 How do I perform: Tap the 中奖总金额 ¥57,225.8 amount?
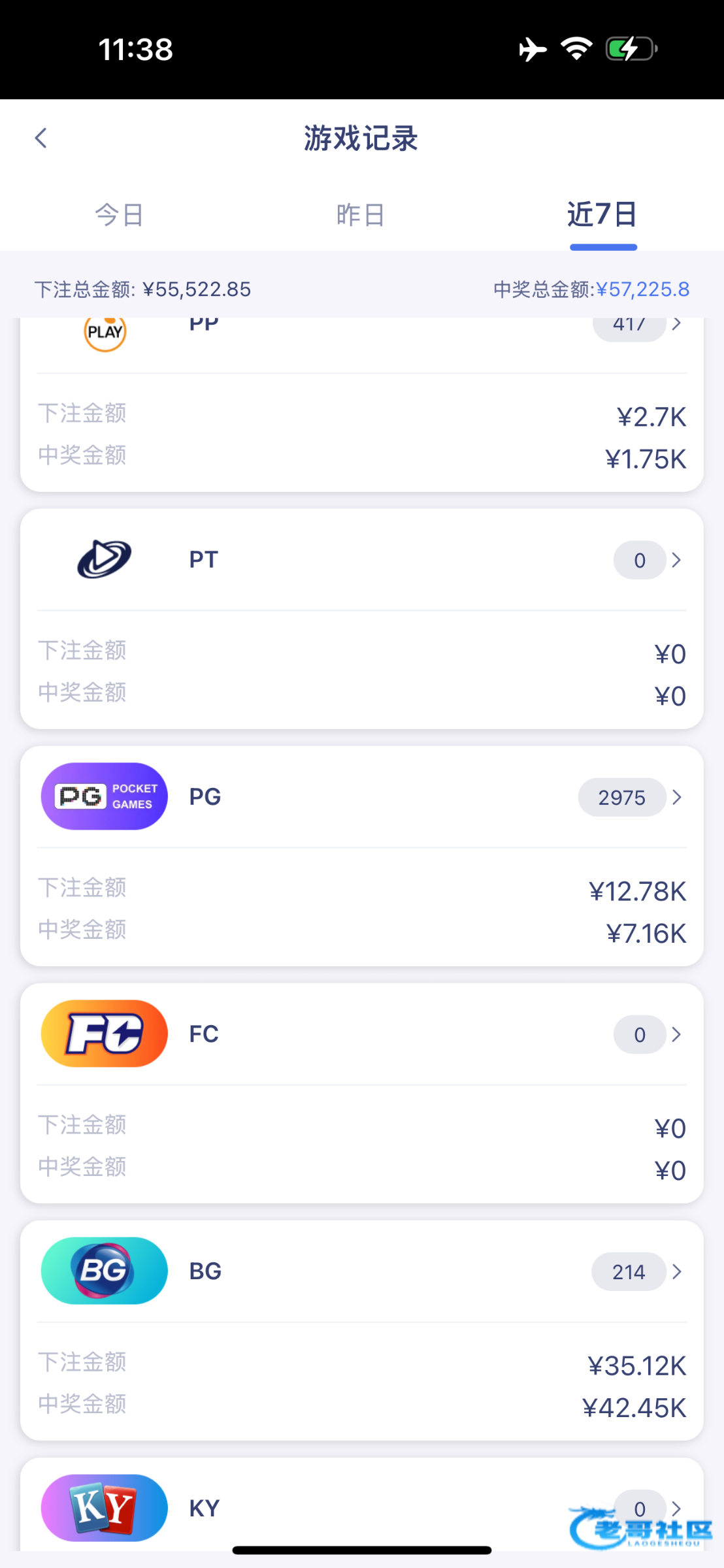642,289
